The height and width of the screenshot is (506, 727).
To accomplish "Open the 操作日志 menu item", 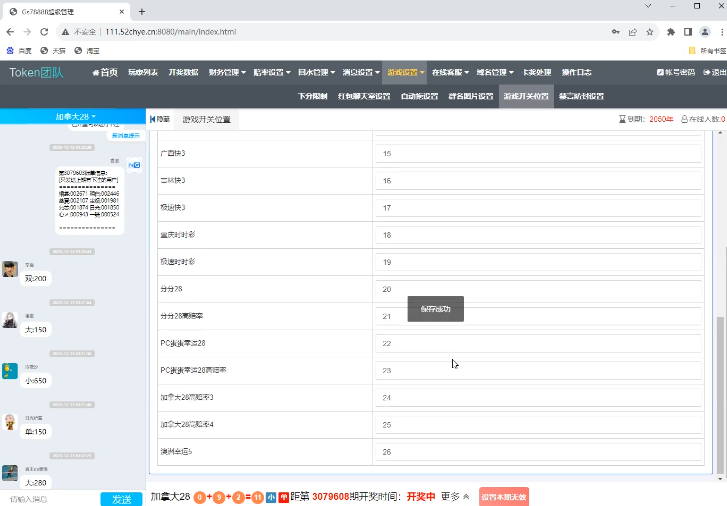I will [577, 73].
